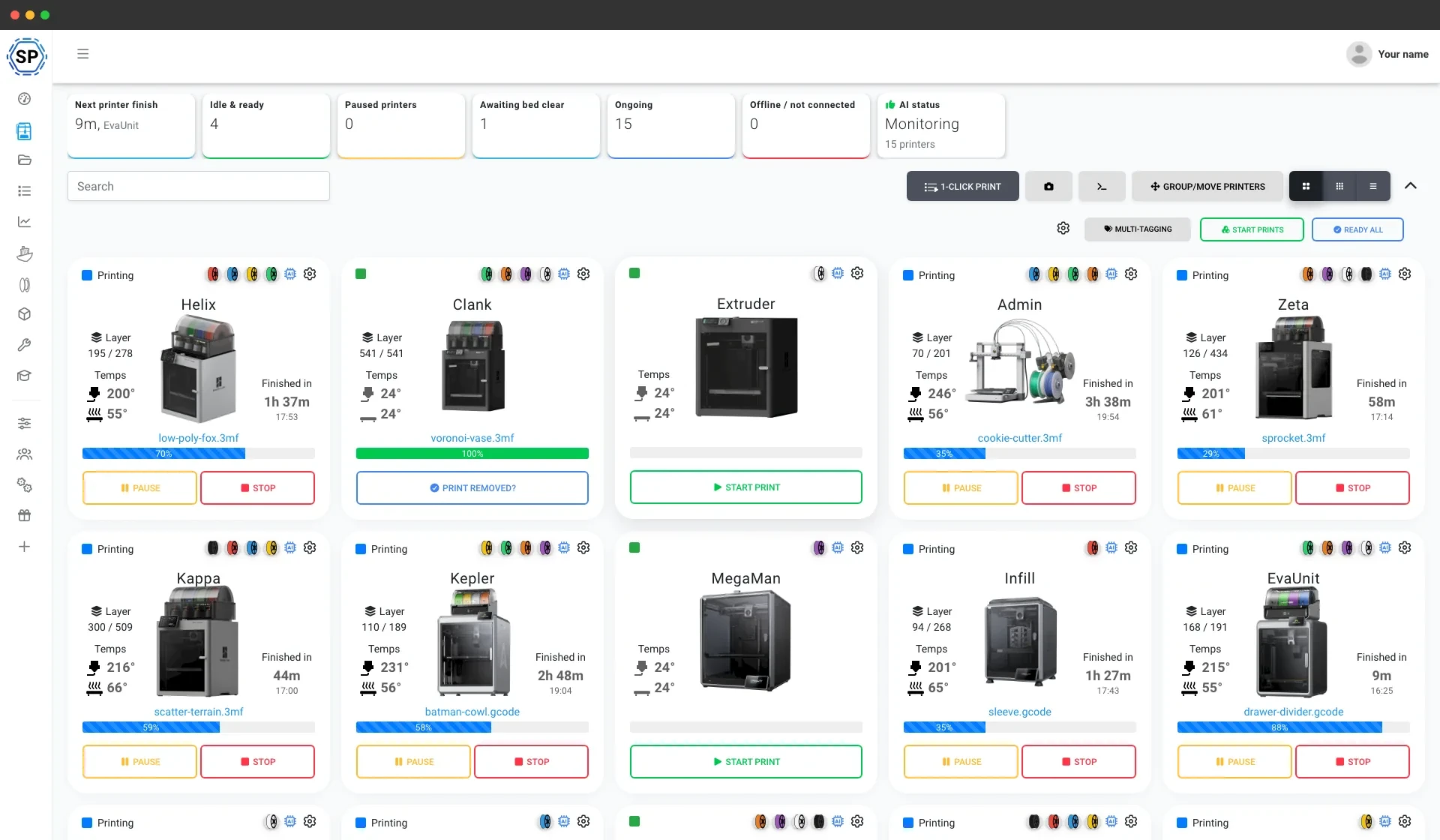Stop the Zeta printer job
Viewport: 1440px width, 840px height.
1352,487
